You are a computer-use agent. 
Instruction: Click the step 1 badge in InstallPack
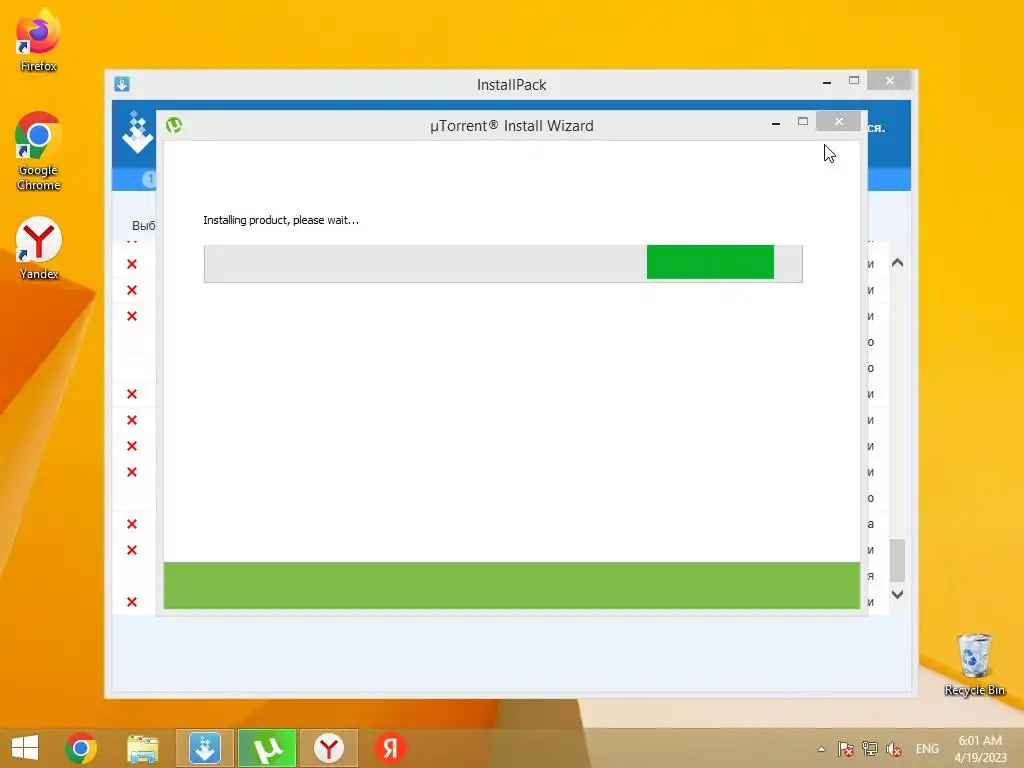tap(150, 178)
